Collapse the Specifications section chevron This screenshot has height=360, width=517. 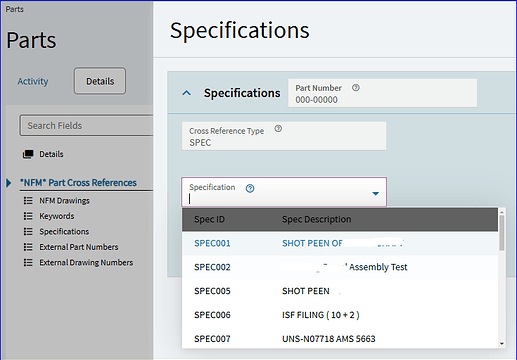click(x=187, y=93)
